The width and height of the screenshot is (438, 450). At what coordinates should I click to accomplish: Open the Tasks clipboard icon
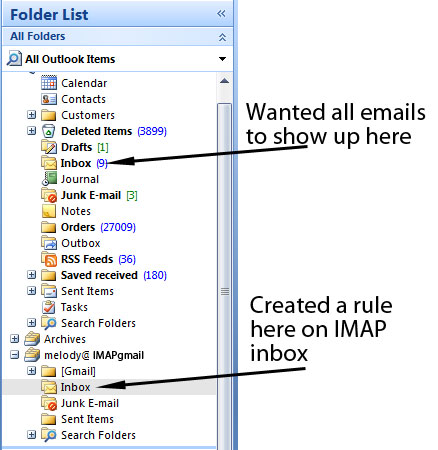pyautogui.click(x=49, y=307)
